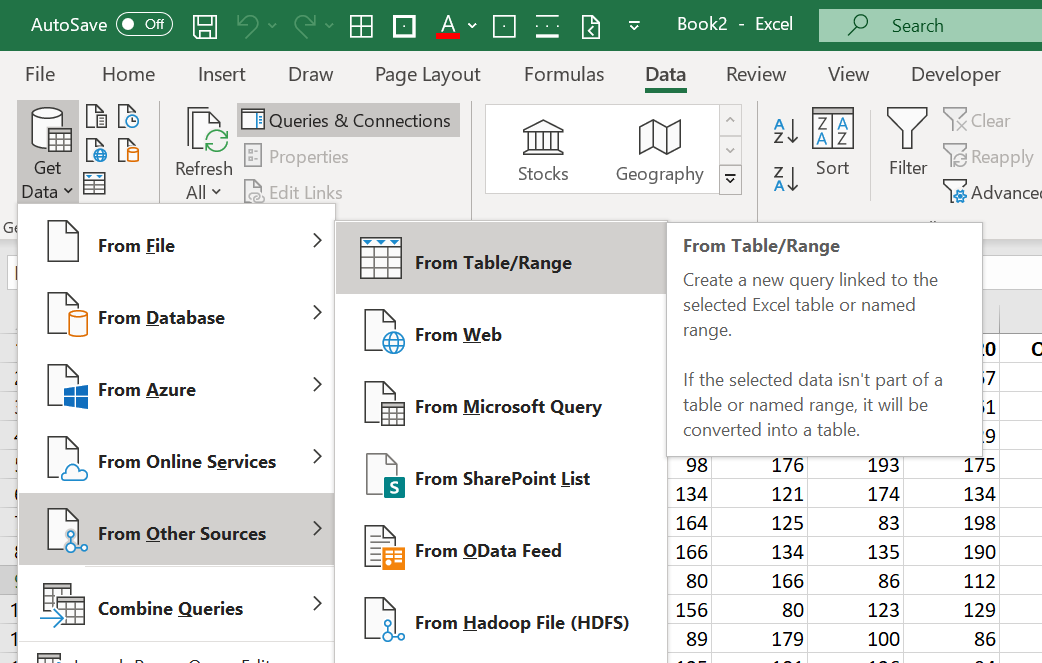Switch to the Formulas ribbon tab
This screenshot has height=663, width=1042.
coord(564,74)
